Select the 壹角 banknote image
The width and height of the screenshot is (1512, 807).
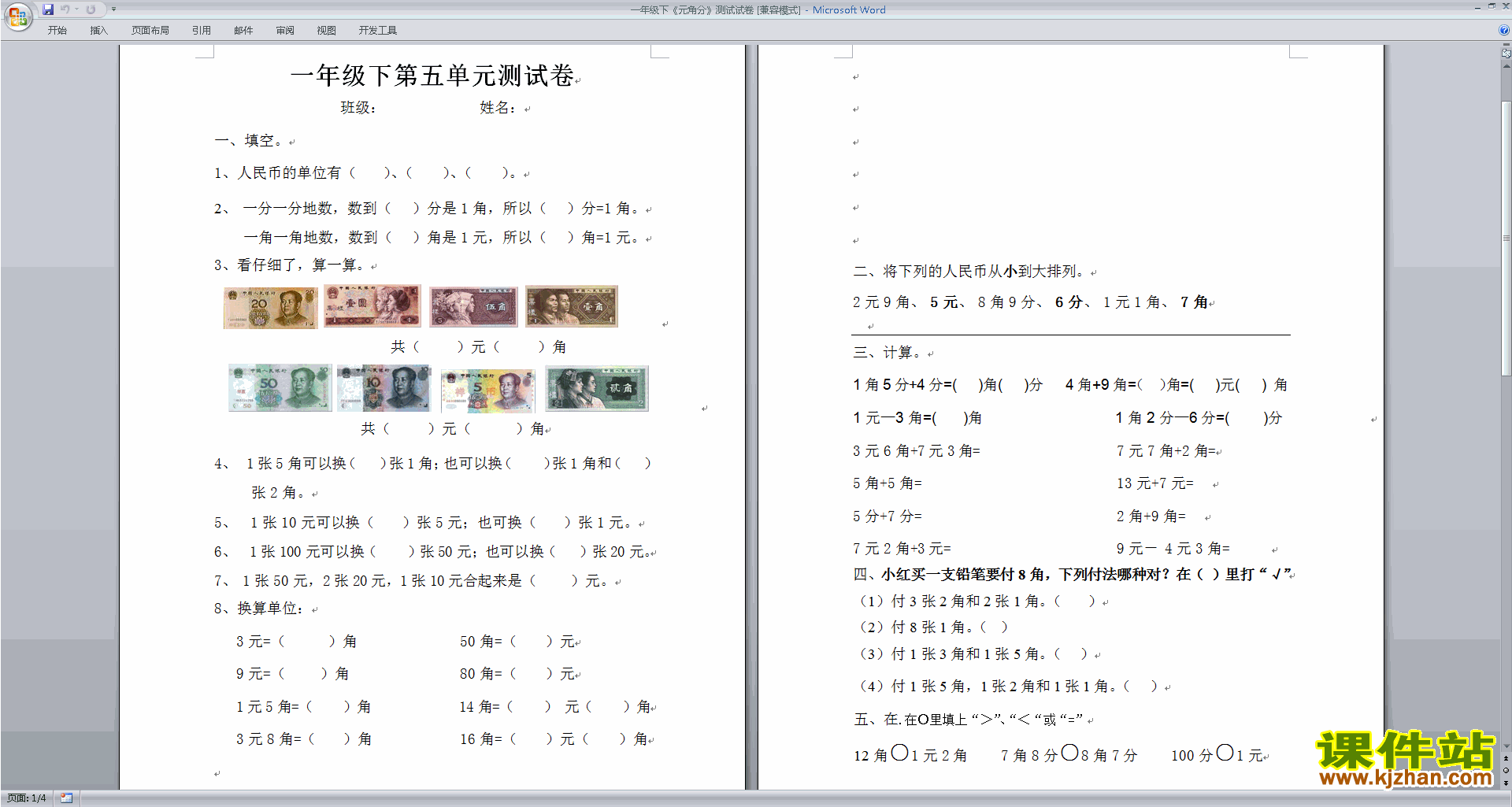click(572, 306)
